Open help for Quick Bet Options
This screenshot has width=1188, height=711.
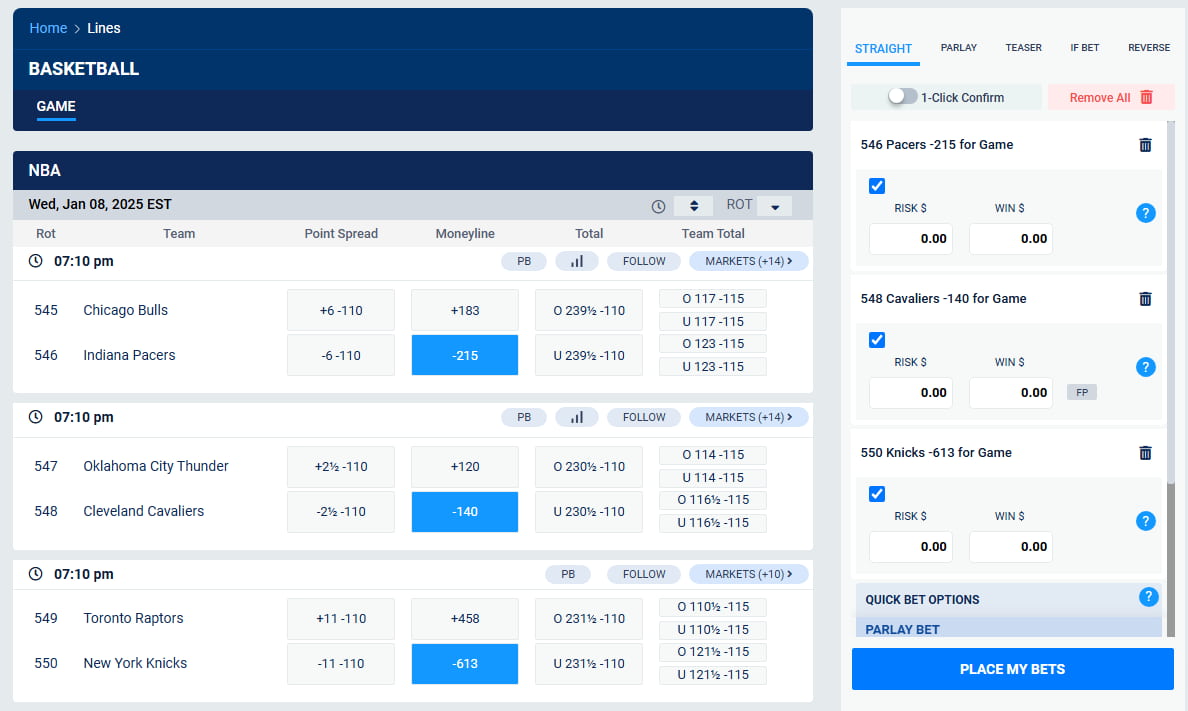pos(1149,597)
